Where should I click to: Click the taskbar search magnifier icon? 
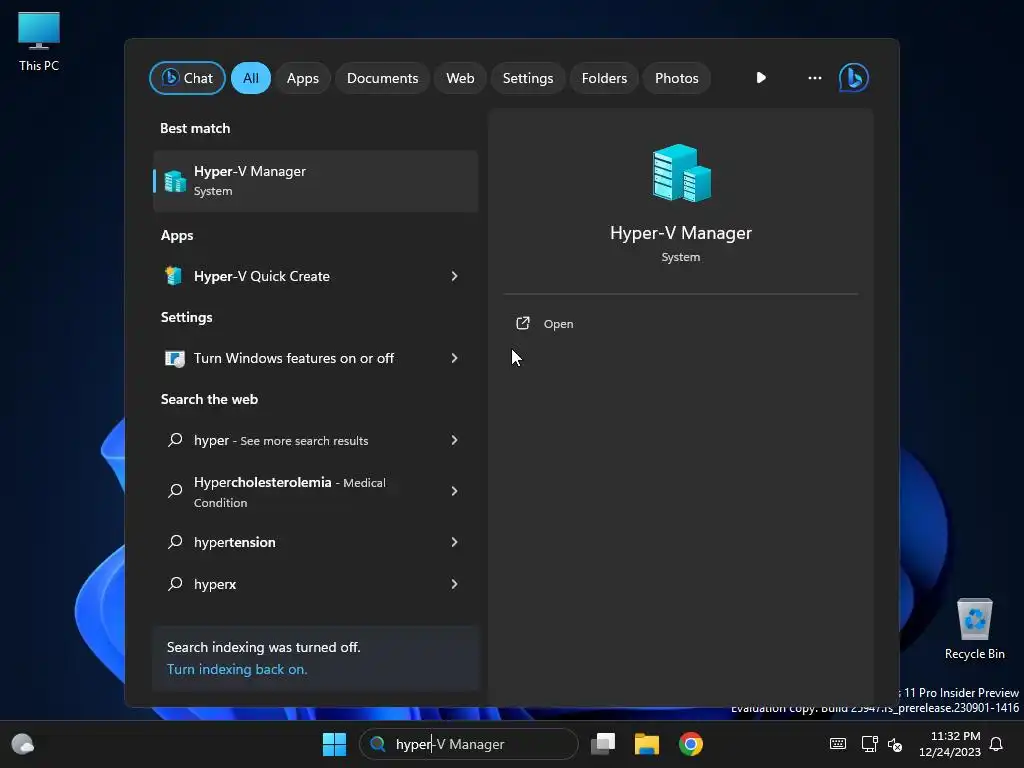point(377,744)
